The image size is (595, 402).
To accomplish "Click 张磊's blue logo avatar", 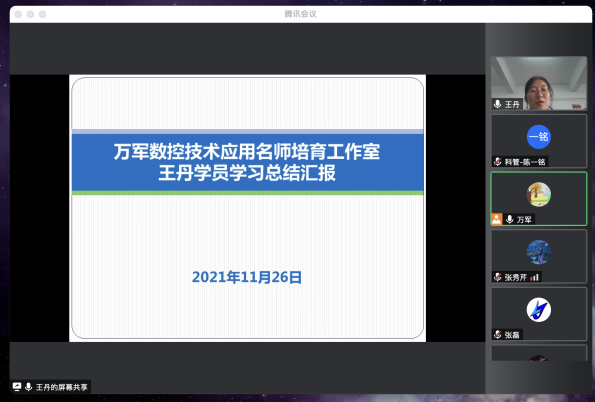I will point(538,310).
